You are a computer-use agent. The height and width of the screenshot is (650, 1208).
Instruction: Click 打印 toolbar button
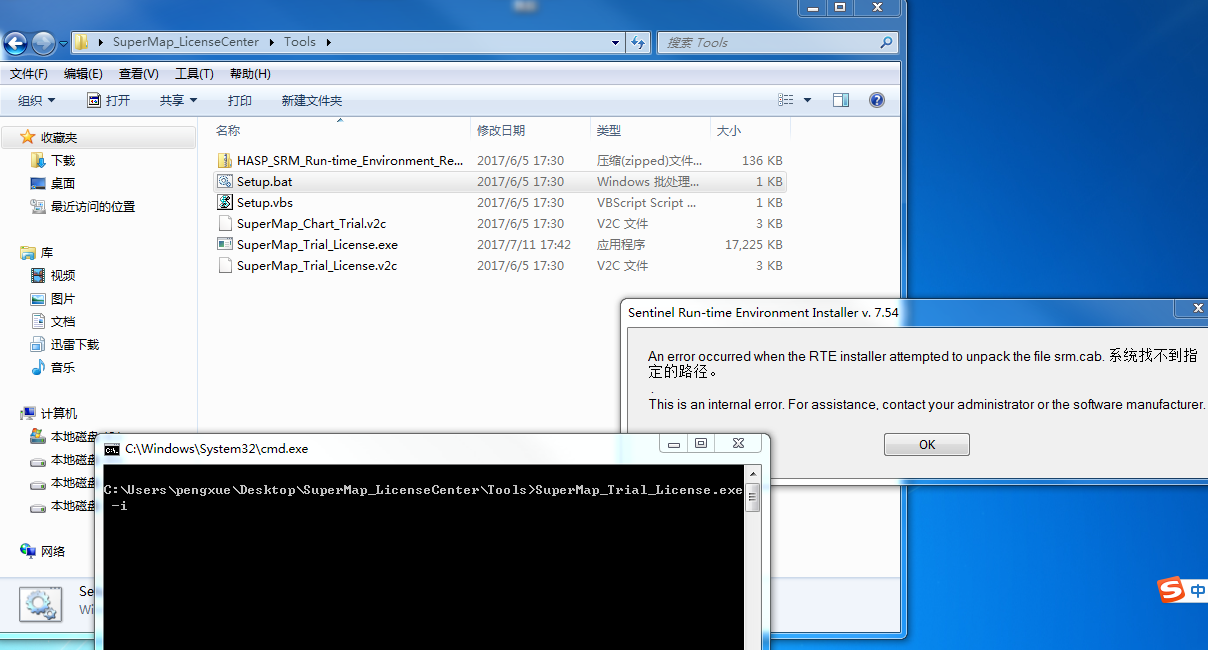(x=240, y=100)
